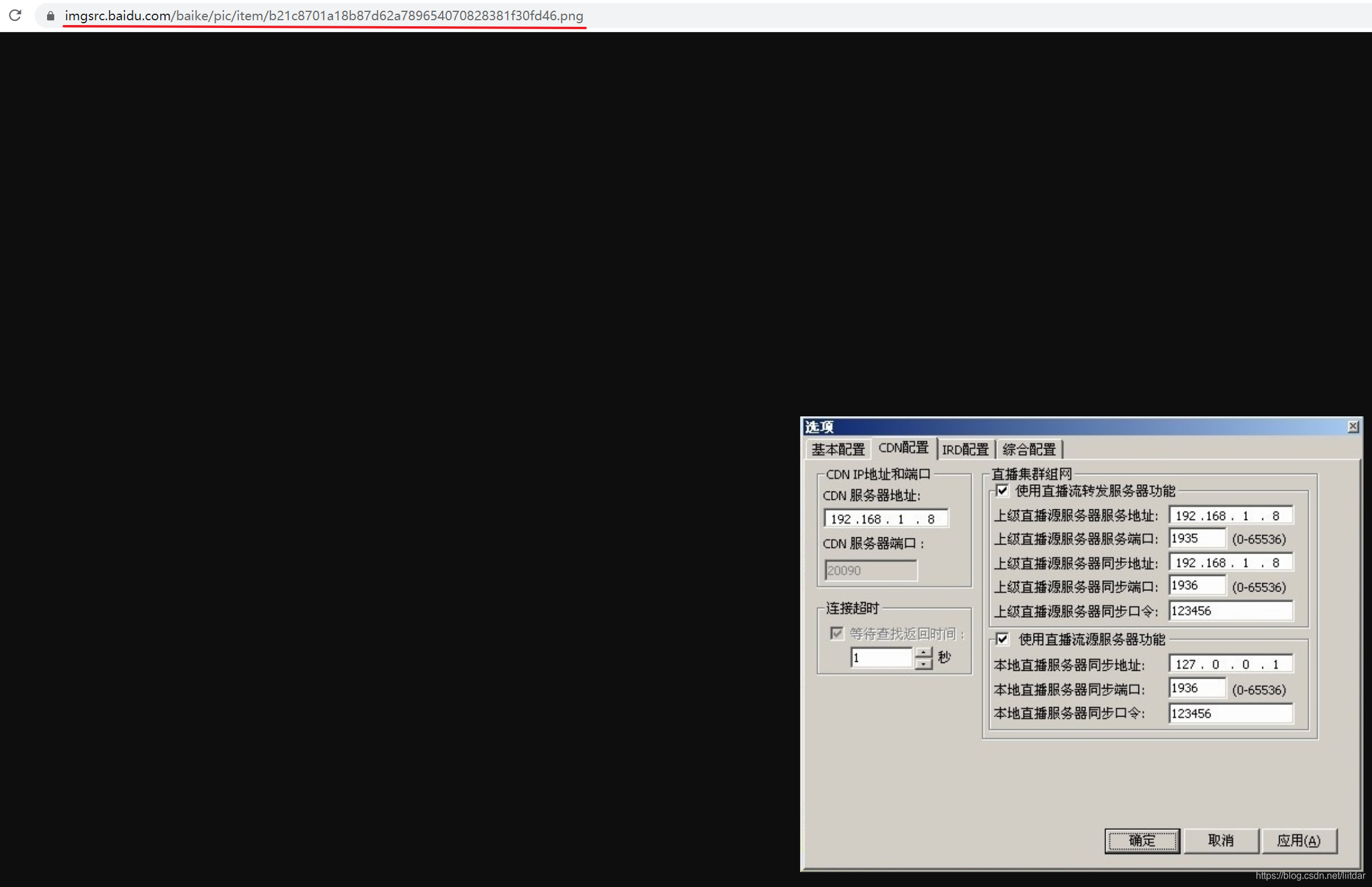Image resolution: width=1372 pixels, height=887 pixels.
Task: Toggle 等待查找返回时间 checkbox
Action: (x=837, y=633)
